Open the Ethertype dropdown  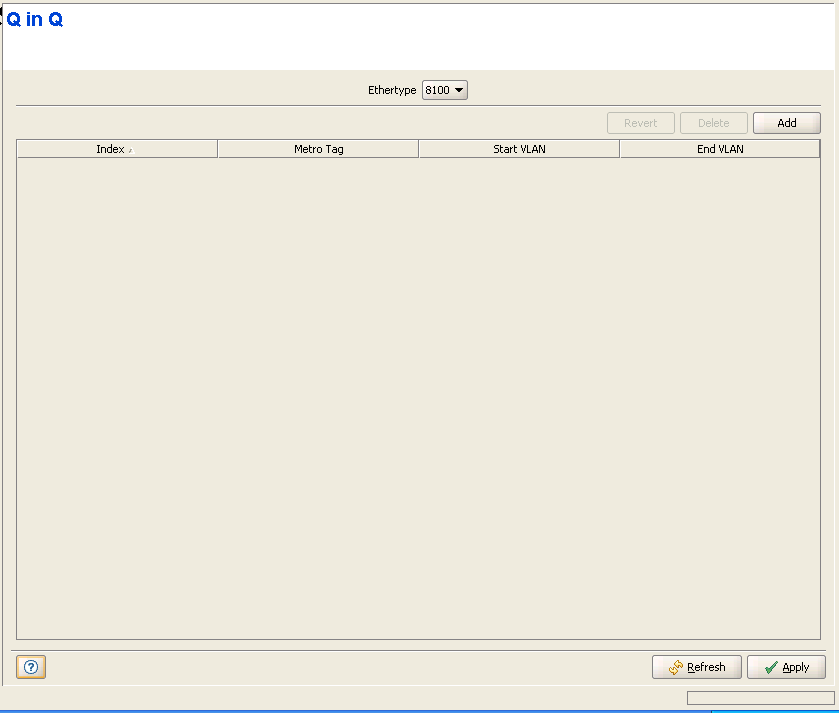pyautogui.click(x=445, y=90)
